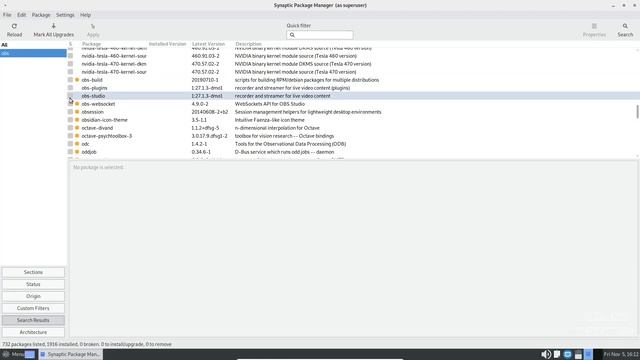The height and width of the screenshot is (360, 640).
Task: Click the orange support icon beside oddjob
Action: point(77,152)
